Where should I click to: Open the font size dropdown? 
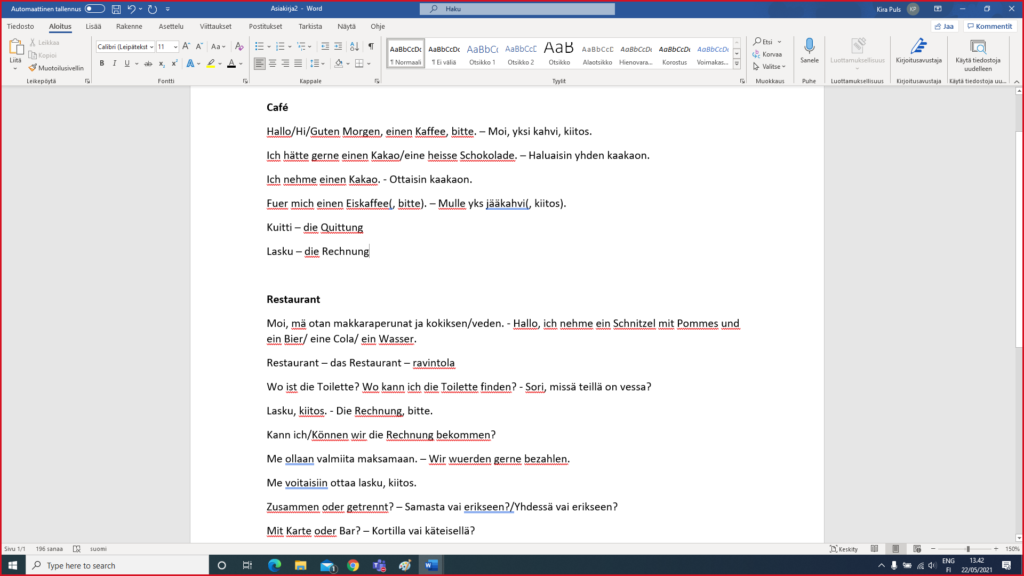point(176,47)
